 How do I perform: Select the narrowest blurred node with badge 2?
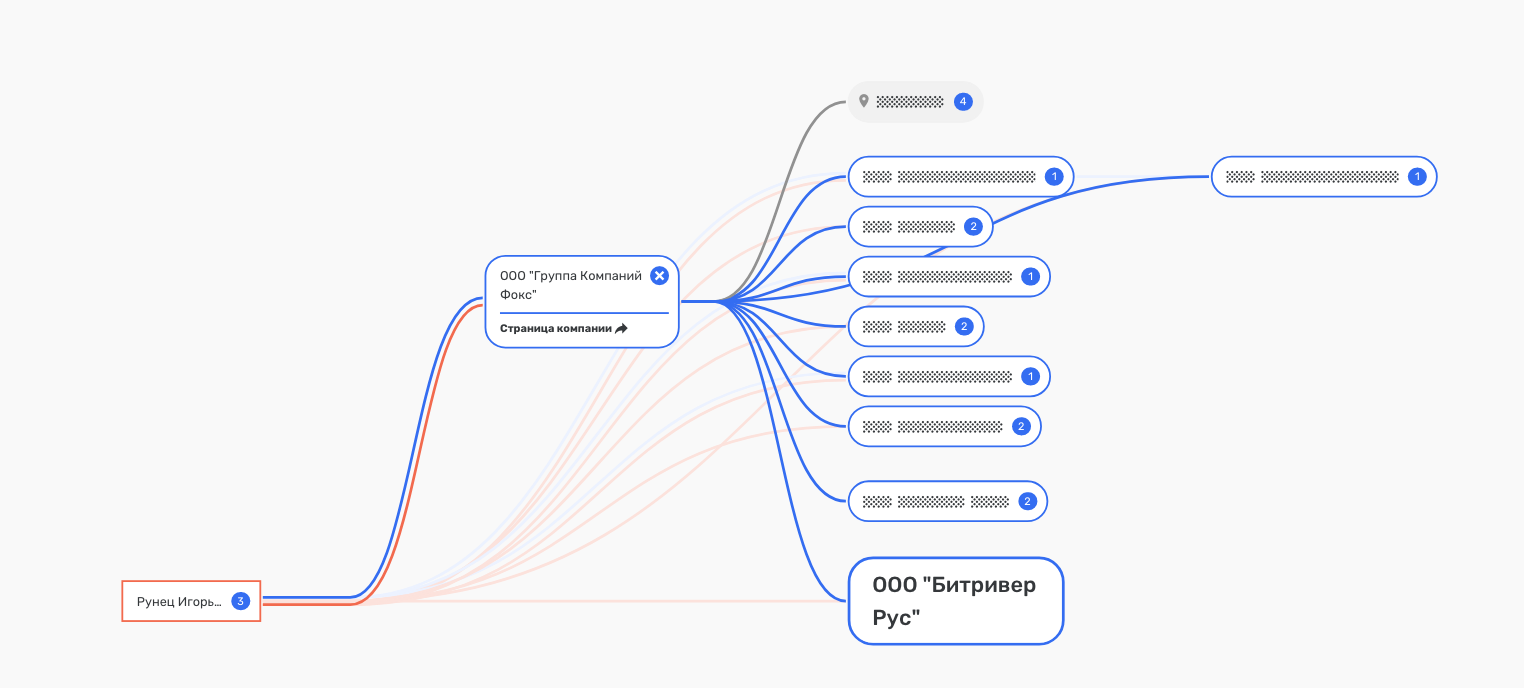(904, 326)
